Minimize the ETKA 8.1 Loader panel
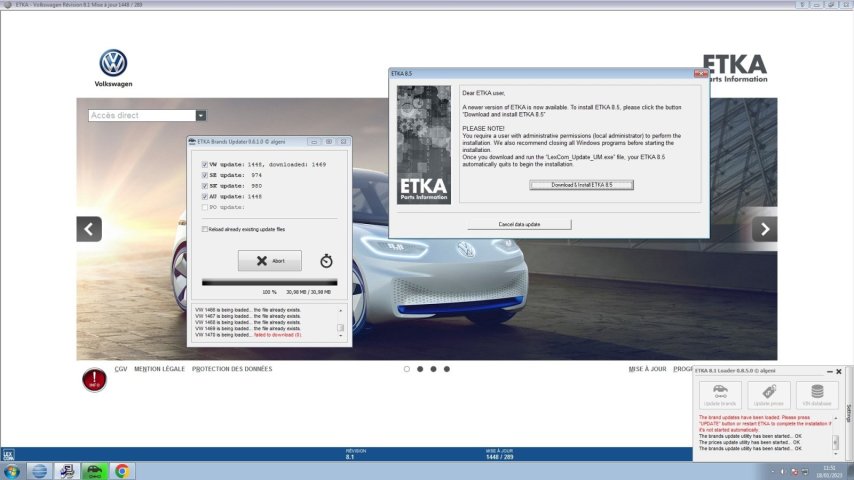 pos(829,372)
